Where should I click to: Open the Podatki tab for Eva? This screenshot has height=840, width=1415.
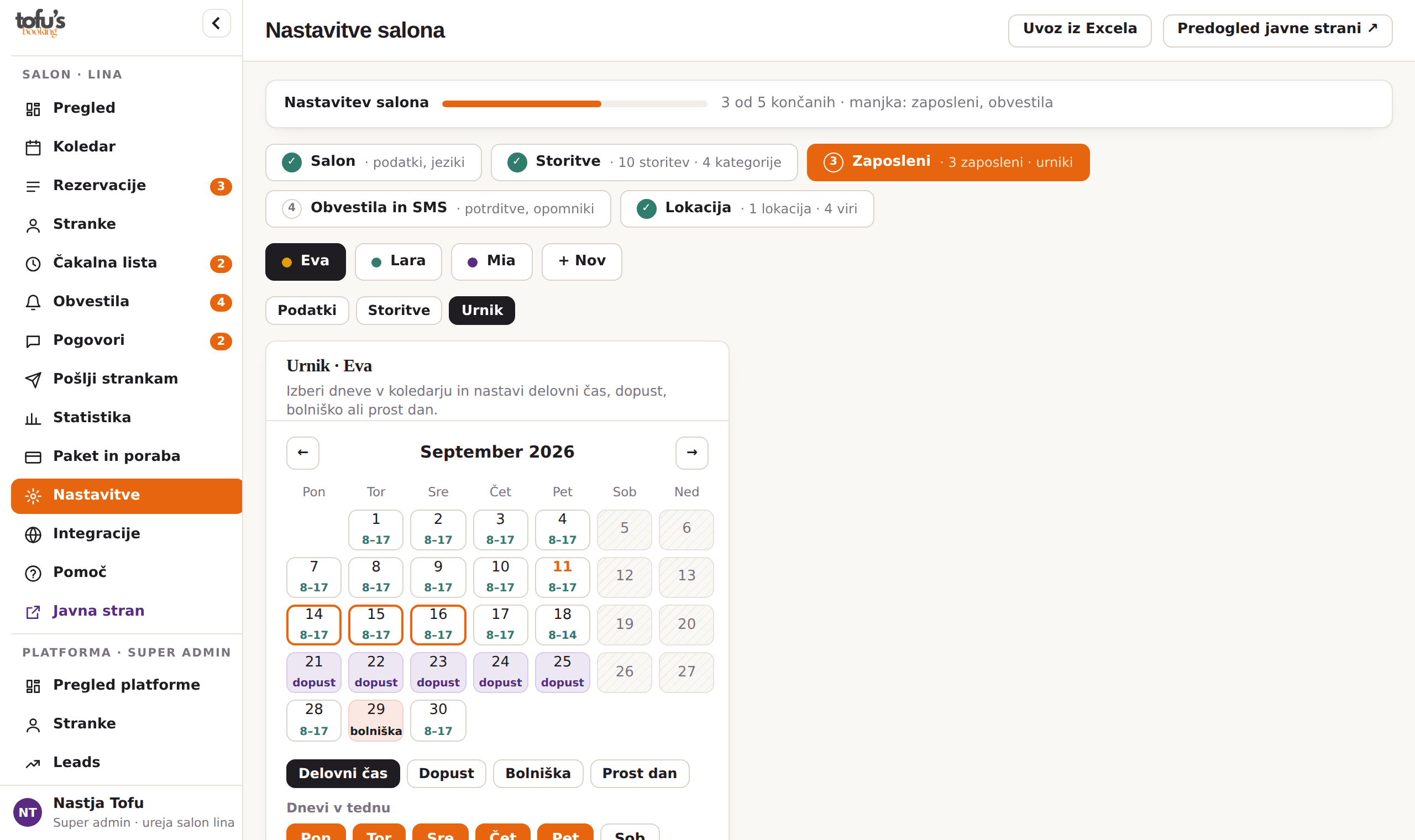[x=307, y=310]
